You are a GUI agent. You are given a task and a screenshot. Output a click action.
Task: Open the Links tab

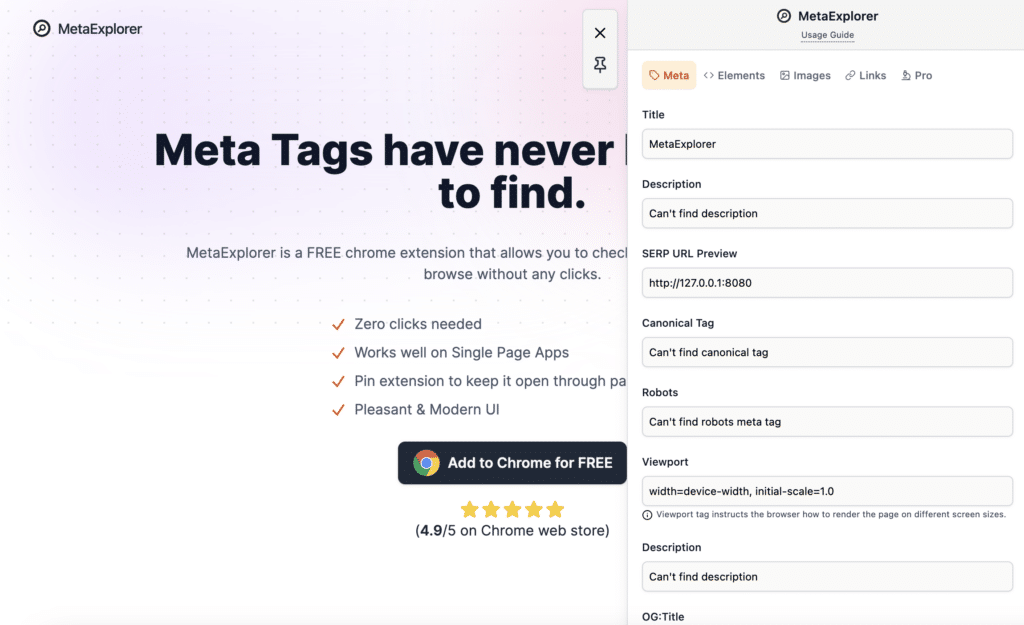[x=865, y=75]
